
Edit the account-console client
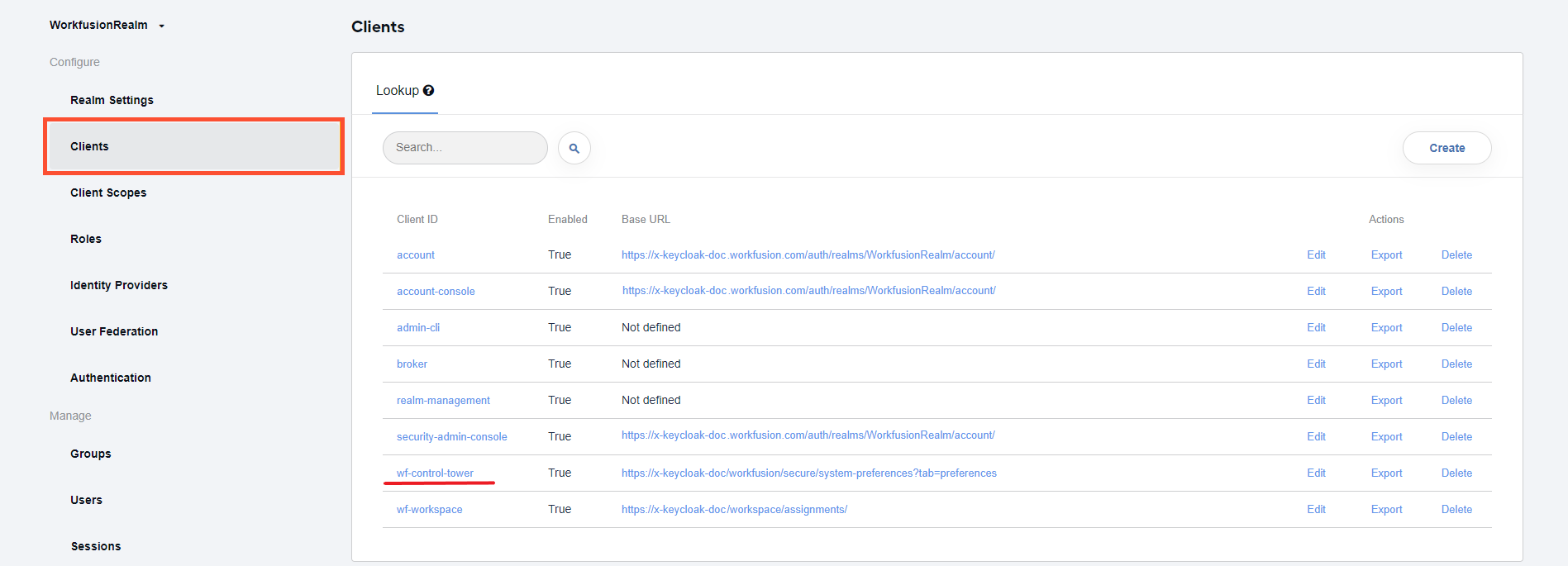pos(1316,292)
